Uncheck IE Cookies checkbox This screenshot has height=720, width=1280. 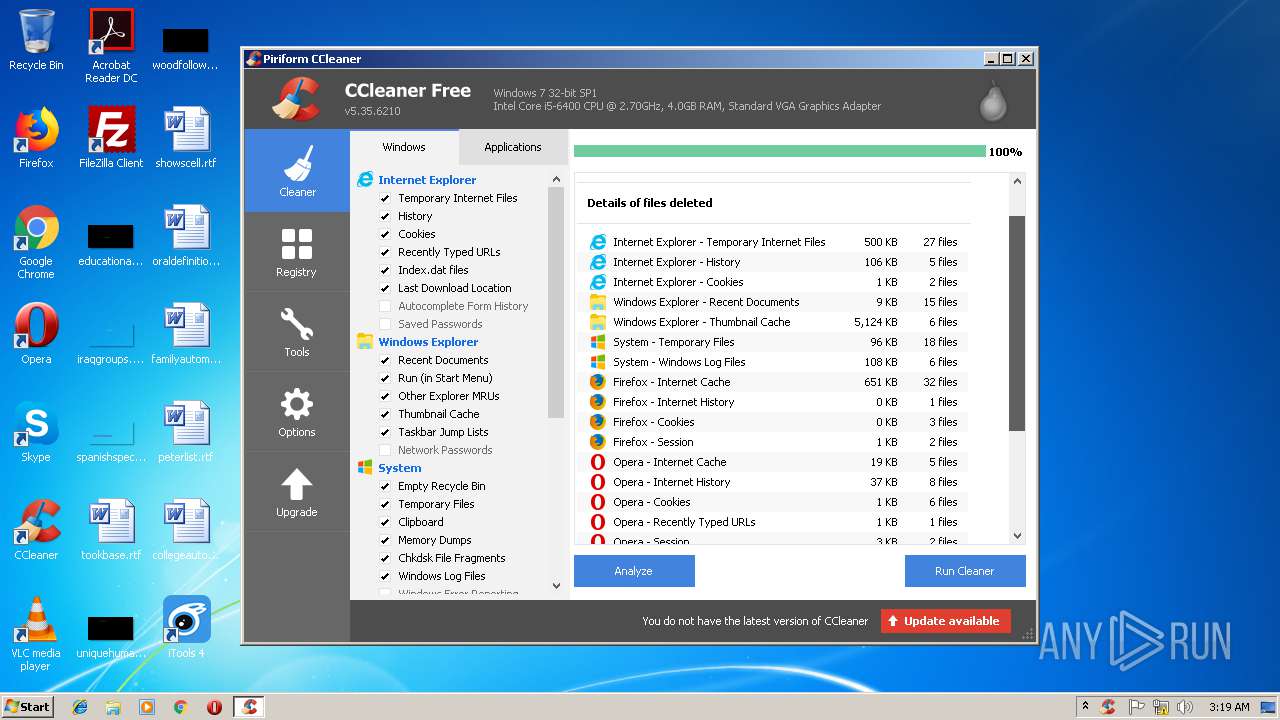[385, 234]
